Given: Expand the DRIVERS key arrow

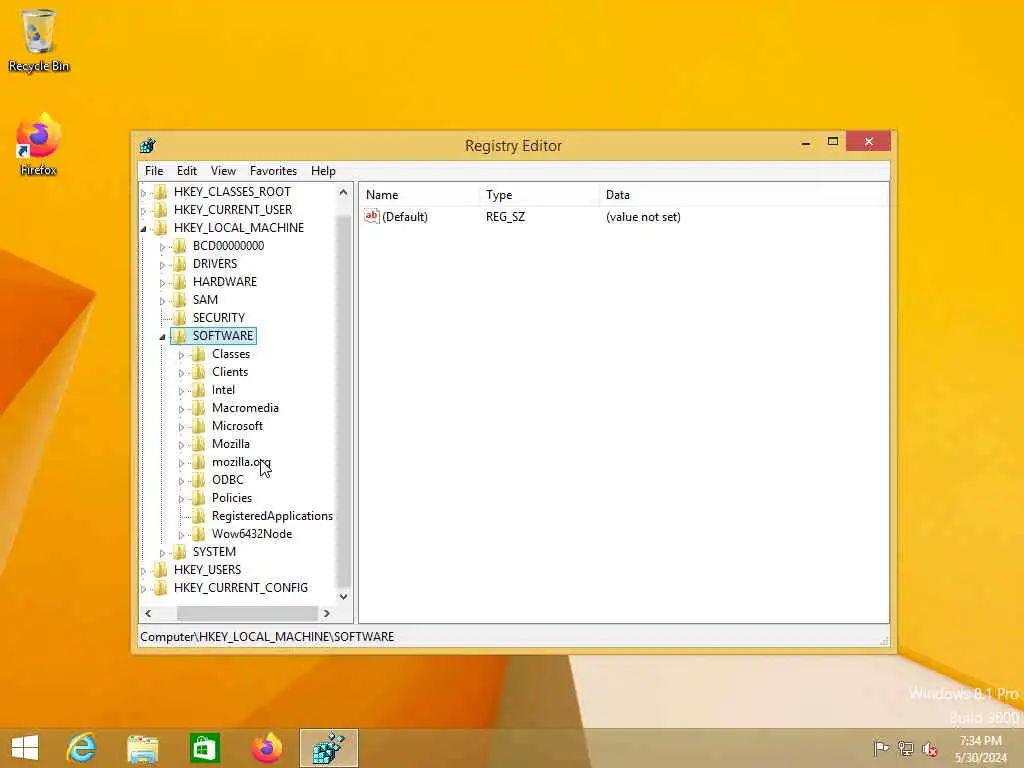Looking at the screenshot, I should (163, 264).
